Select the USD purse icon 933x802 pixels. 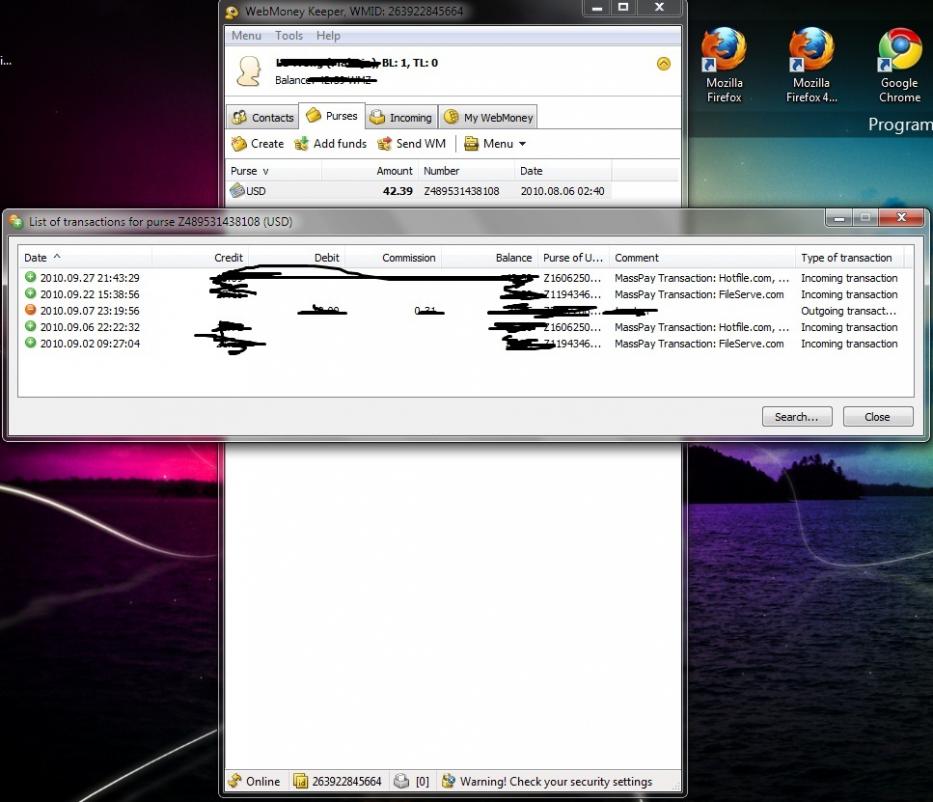(x=237, y=190)
